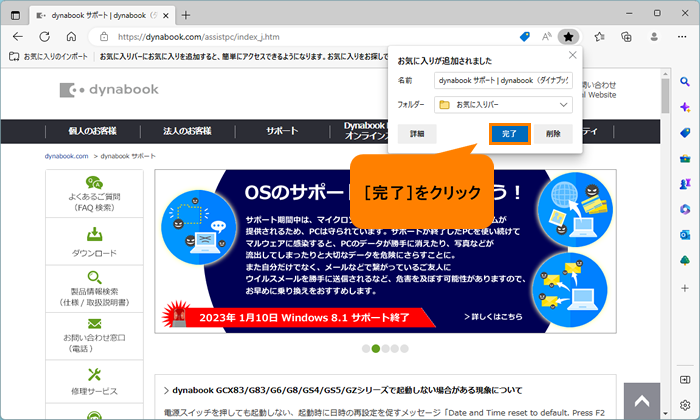Click the filled star favorites icon
The image size is (700, 420).
[x=568, y=37]
